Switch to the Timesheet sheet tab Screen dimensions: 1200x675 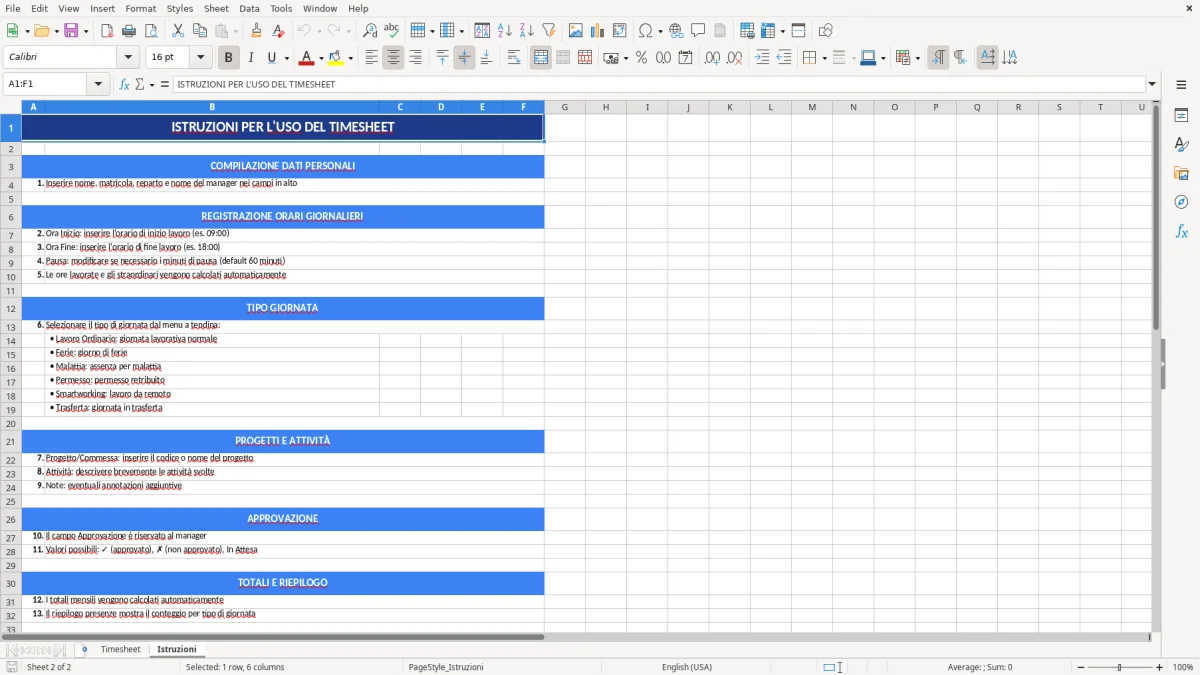click(120, 649)
